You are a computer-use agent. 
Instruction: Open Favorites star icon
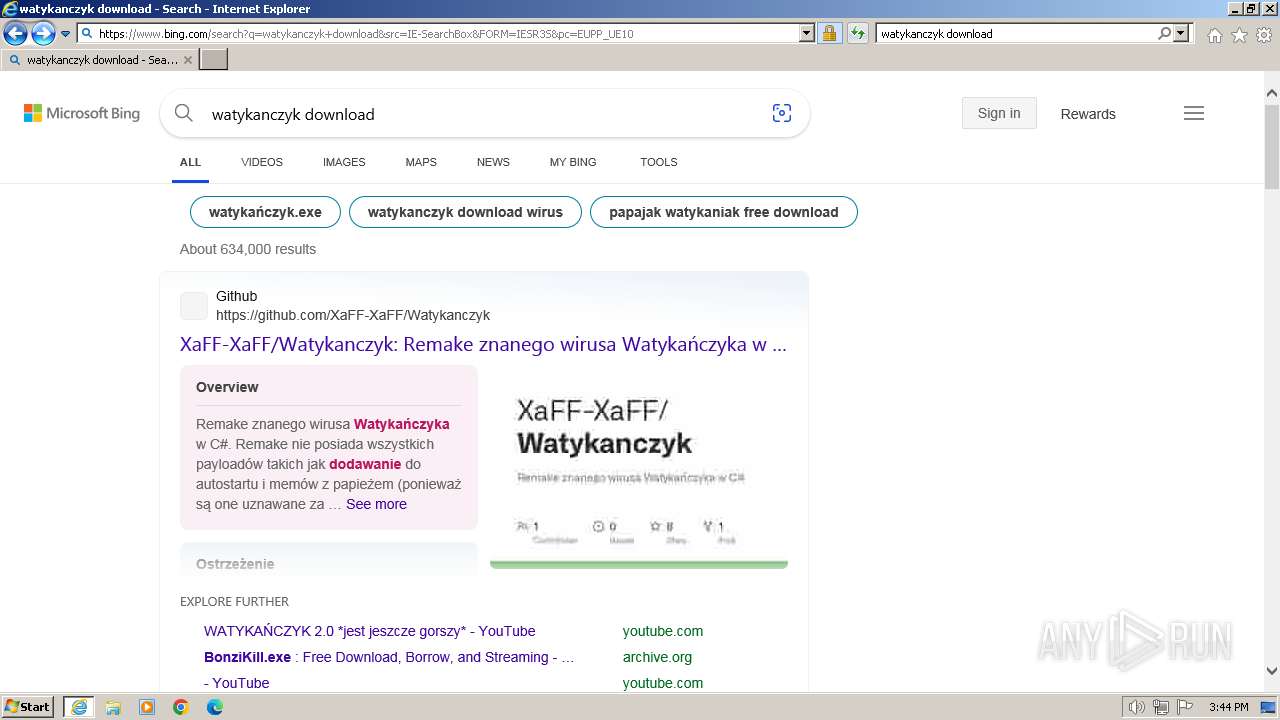pos(1239,35)
